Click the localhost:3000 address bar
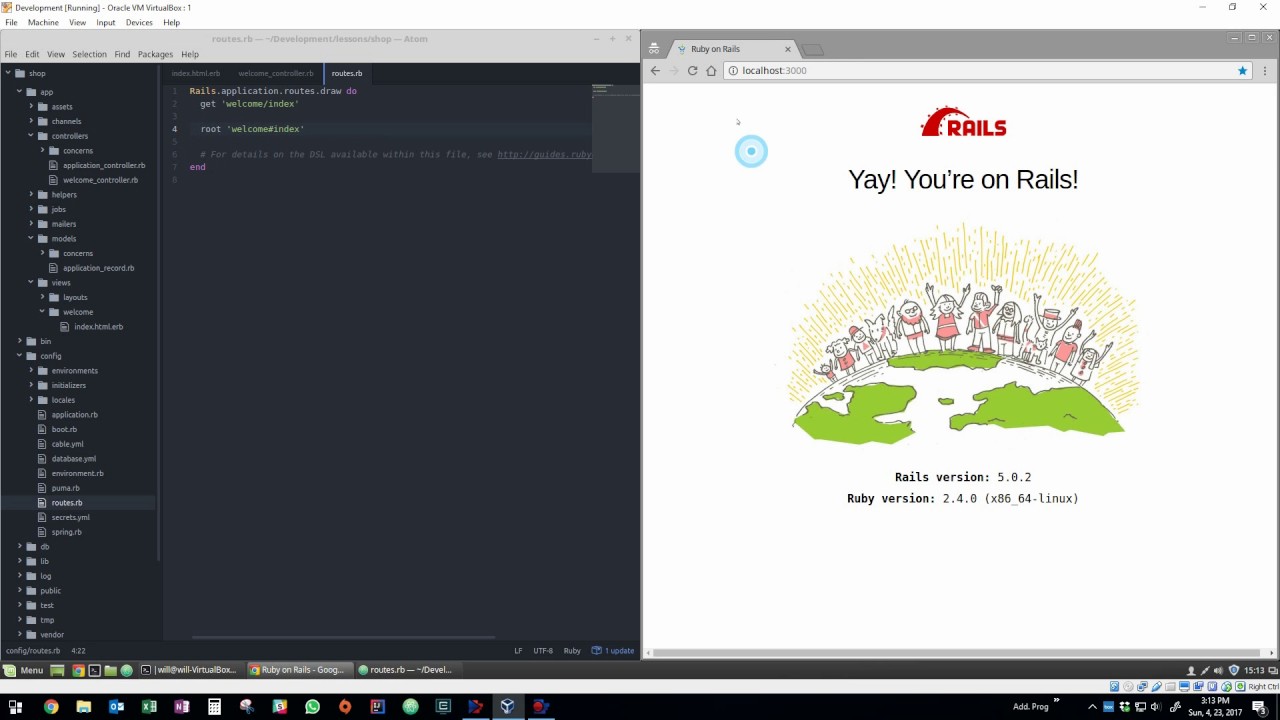 pos(980,71)
